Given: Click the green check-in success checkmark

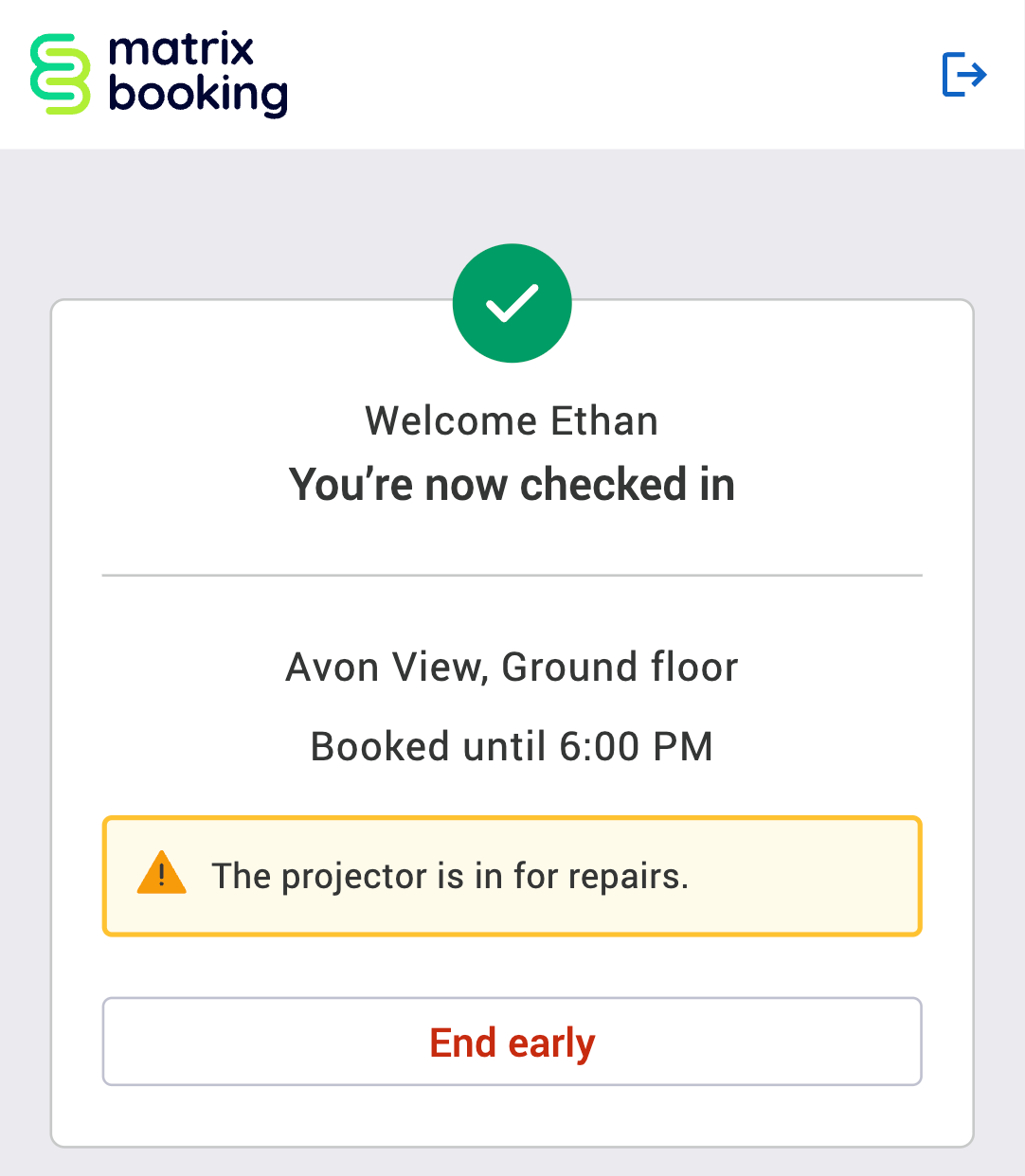Looking at the screenshot, I should tap(512, 303).
